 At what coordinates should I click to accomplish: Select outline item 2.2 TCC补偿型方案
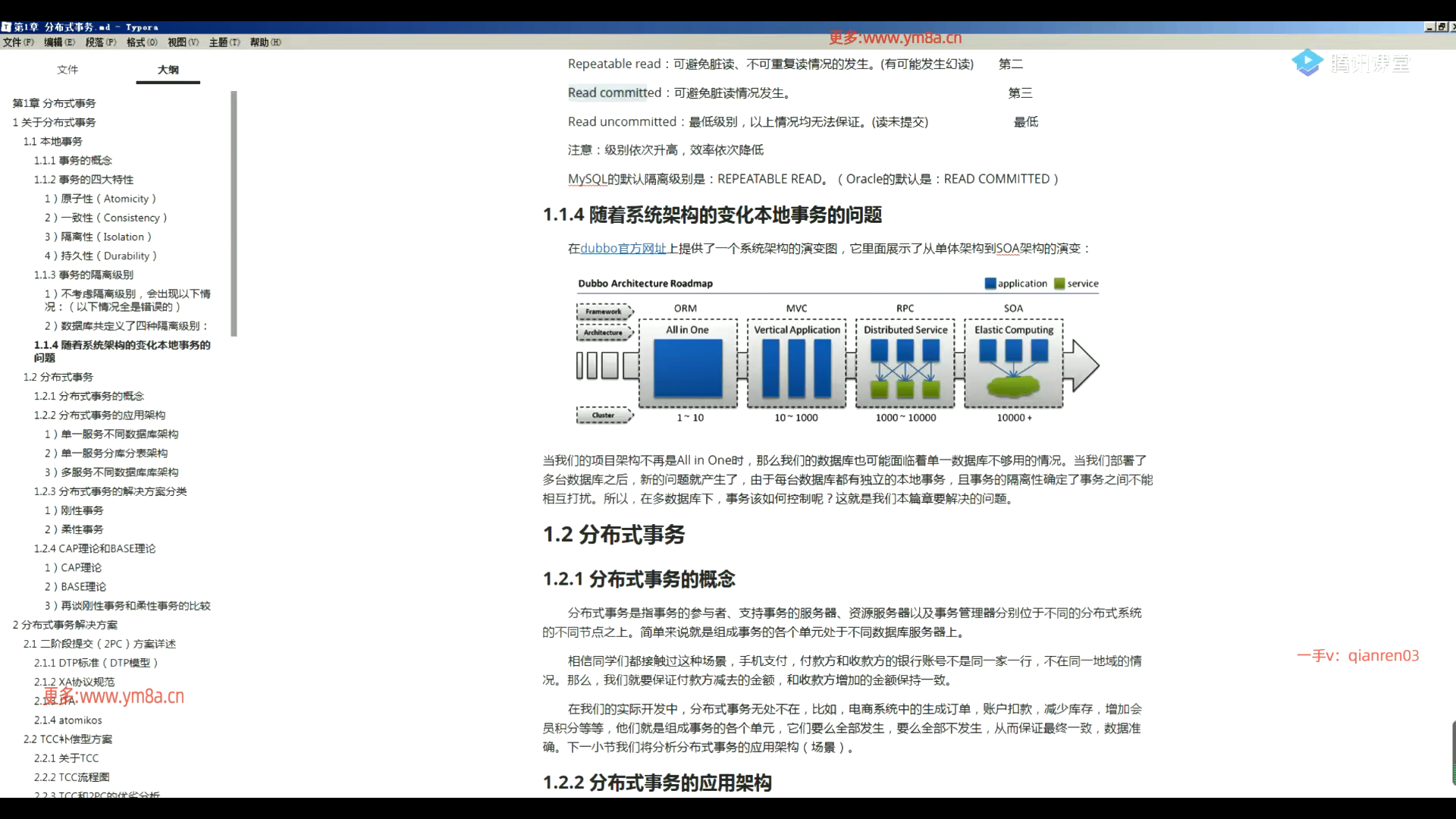pyautogui.click(x=67, y=739)
